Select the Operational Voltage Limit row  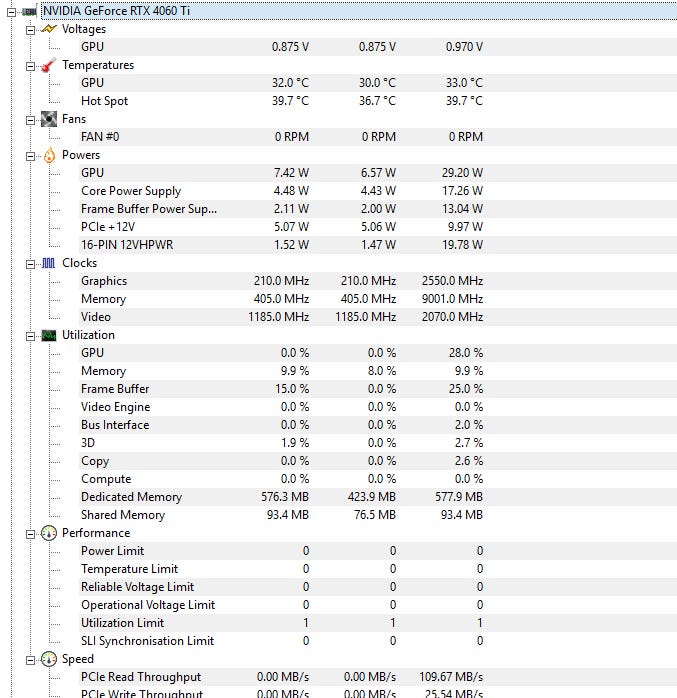click(x=378, y=605)
